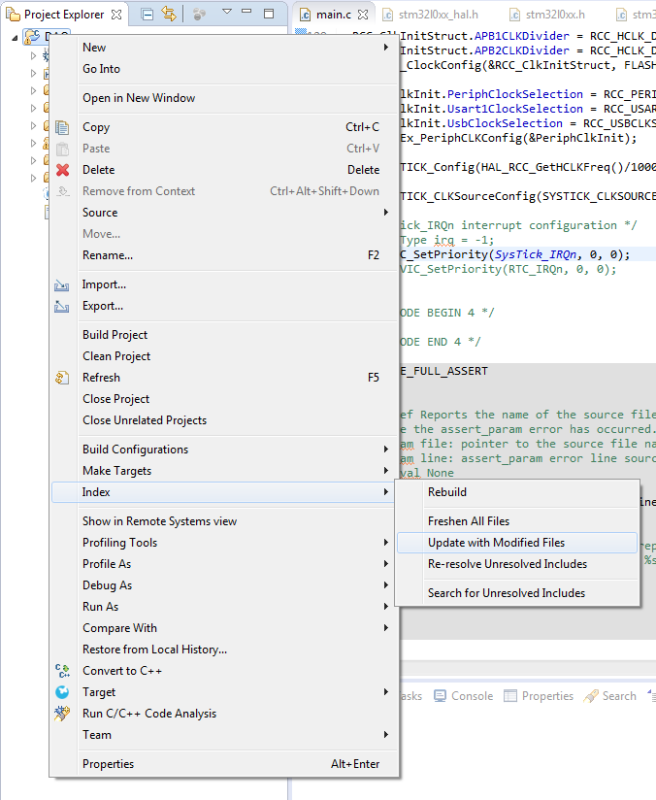Screen dimensions: 656x800
Task: Click the red Delete icon in context menu
Action: coord(62,170)
